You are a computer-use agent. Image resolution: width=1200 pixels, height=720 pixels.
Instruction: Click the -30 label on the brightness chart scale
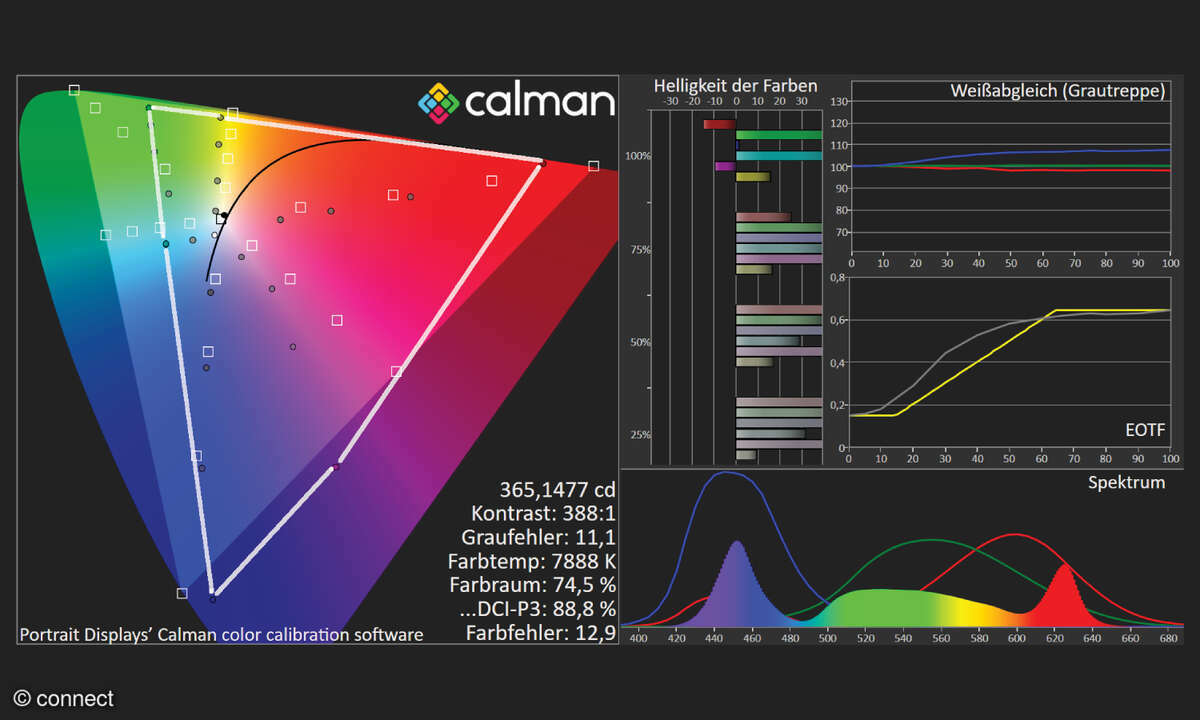coord(671,101)
